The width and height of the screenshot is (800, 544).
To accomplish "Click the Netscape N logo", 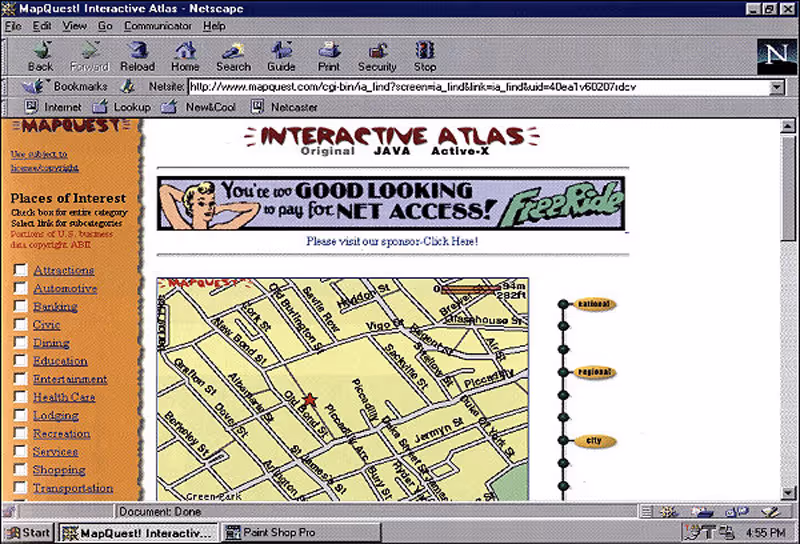I will (x=777, y=54).
